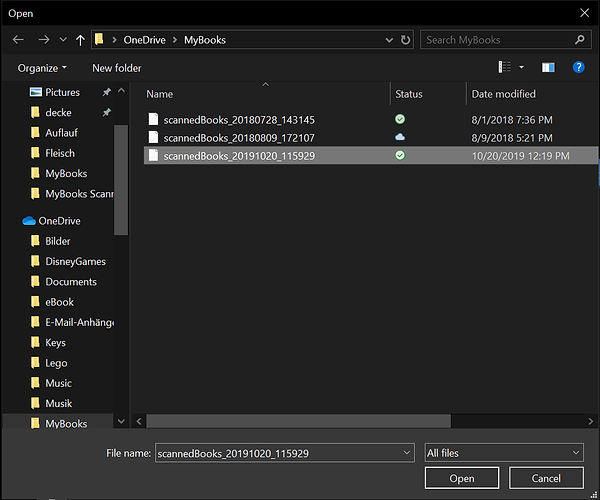This screenshot has height=500, width=600.
Task: Sort files by the Name column
Action: tap(160, 94)
